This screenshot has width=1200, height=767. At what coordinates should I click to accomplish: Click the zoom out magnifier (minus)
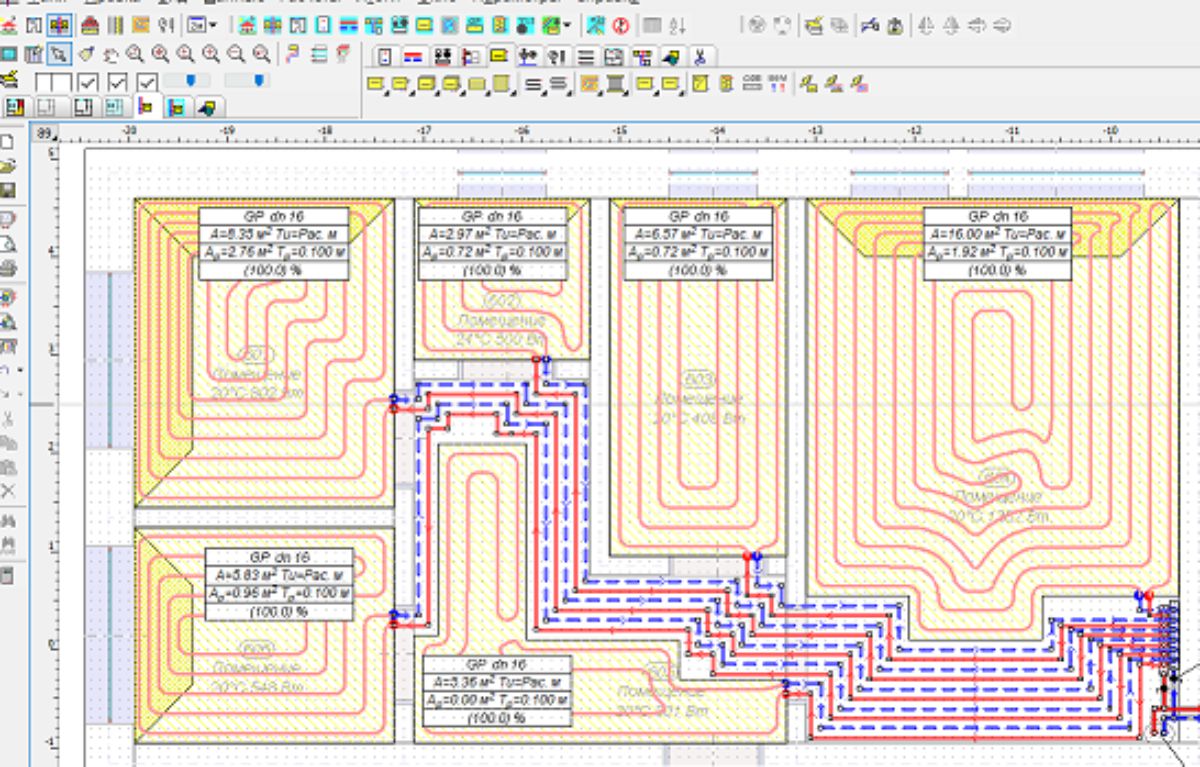point(236,53)
